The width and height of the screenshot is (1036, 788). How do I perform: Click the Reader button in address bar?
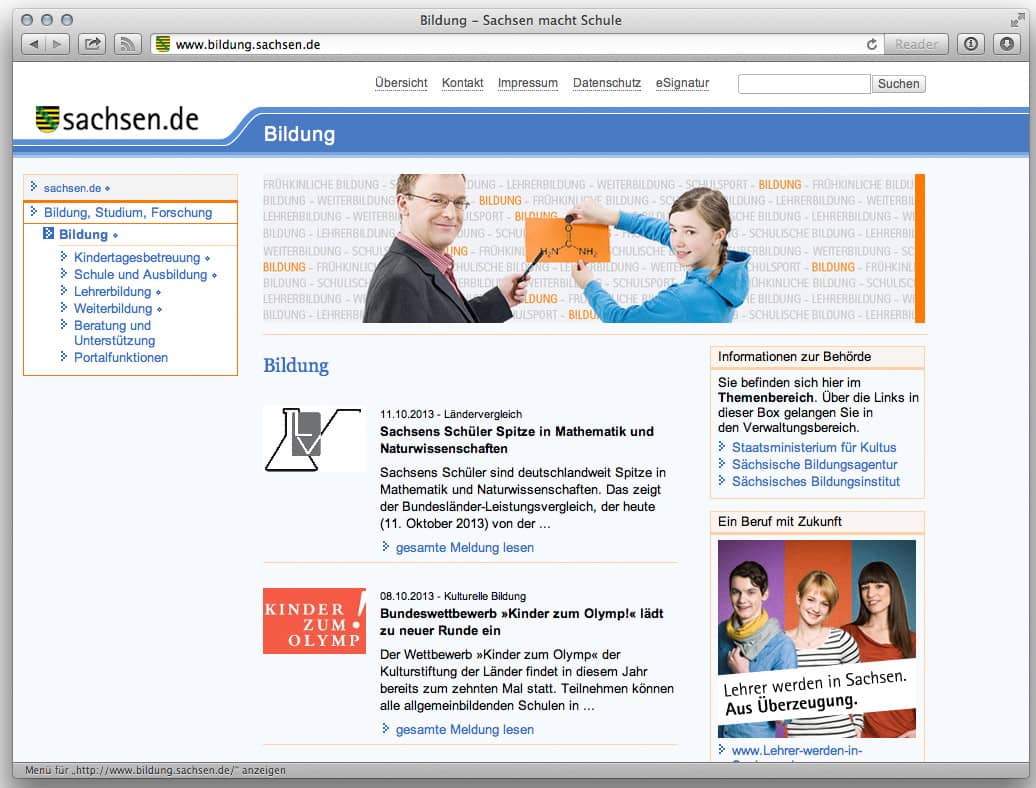click(x=916, y=44)
